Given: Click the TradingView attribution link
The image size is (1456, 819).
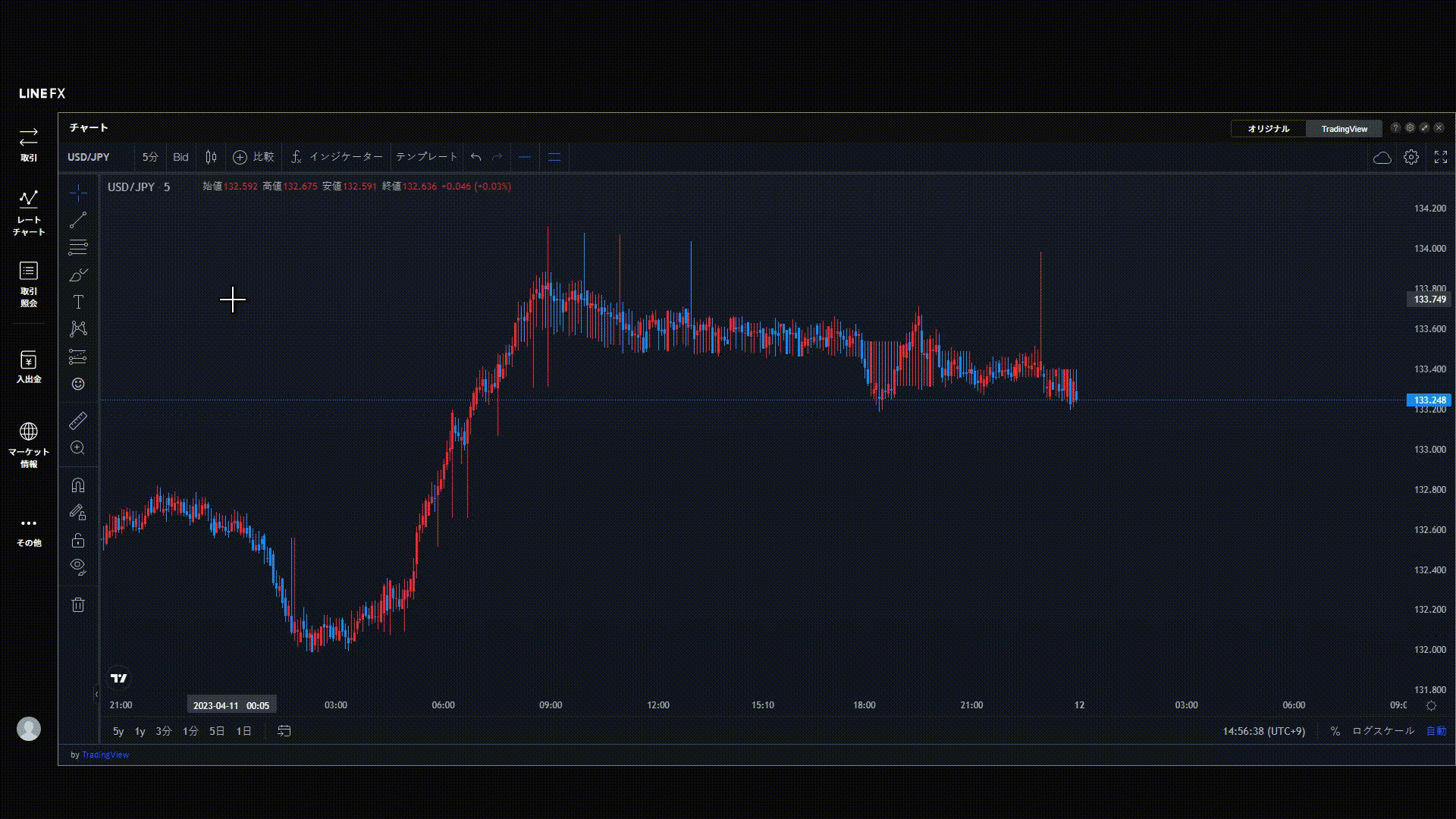Looking at the screenshot, I should pos(105,755).
